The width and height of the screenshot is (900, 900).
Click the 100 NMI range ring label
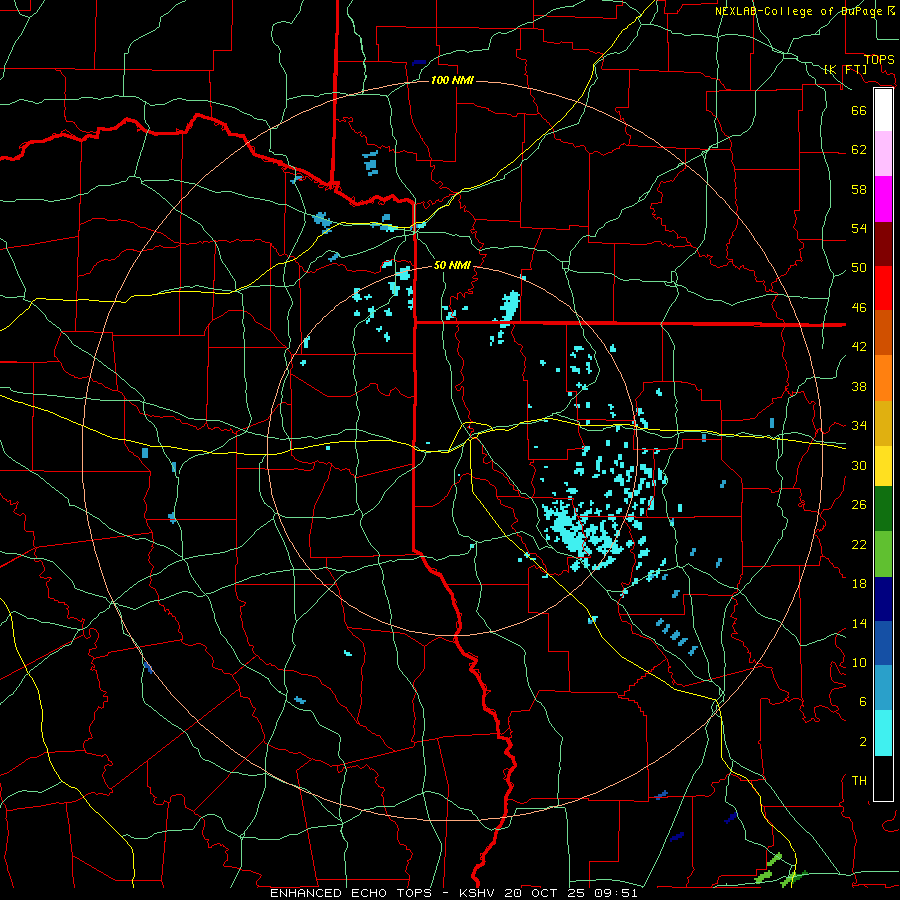[452, 80]
